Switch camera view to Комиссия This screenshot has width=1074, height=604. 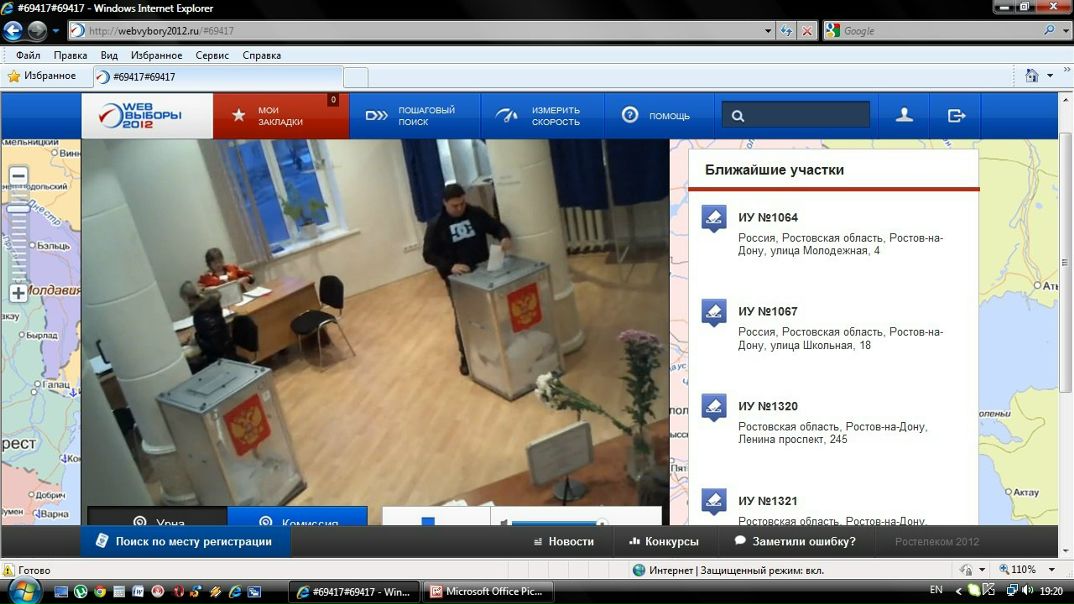[x=297, y=517]
